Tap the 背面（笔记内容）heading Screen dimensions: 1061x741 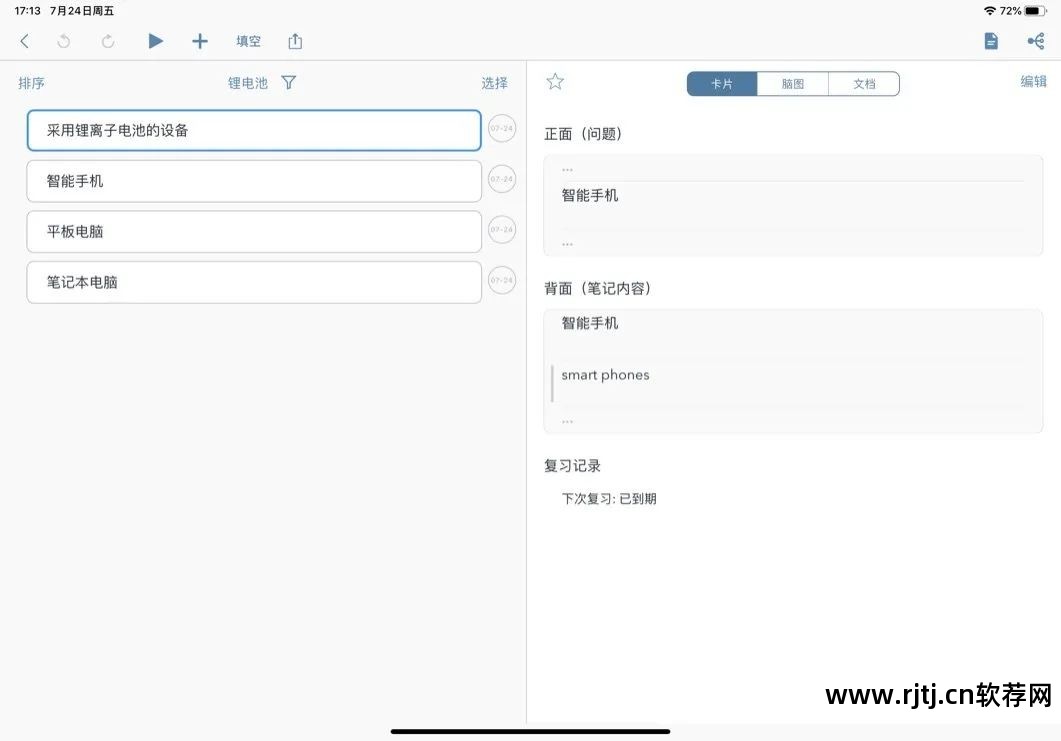598,288
